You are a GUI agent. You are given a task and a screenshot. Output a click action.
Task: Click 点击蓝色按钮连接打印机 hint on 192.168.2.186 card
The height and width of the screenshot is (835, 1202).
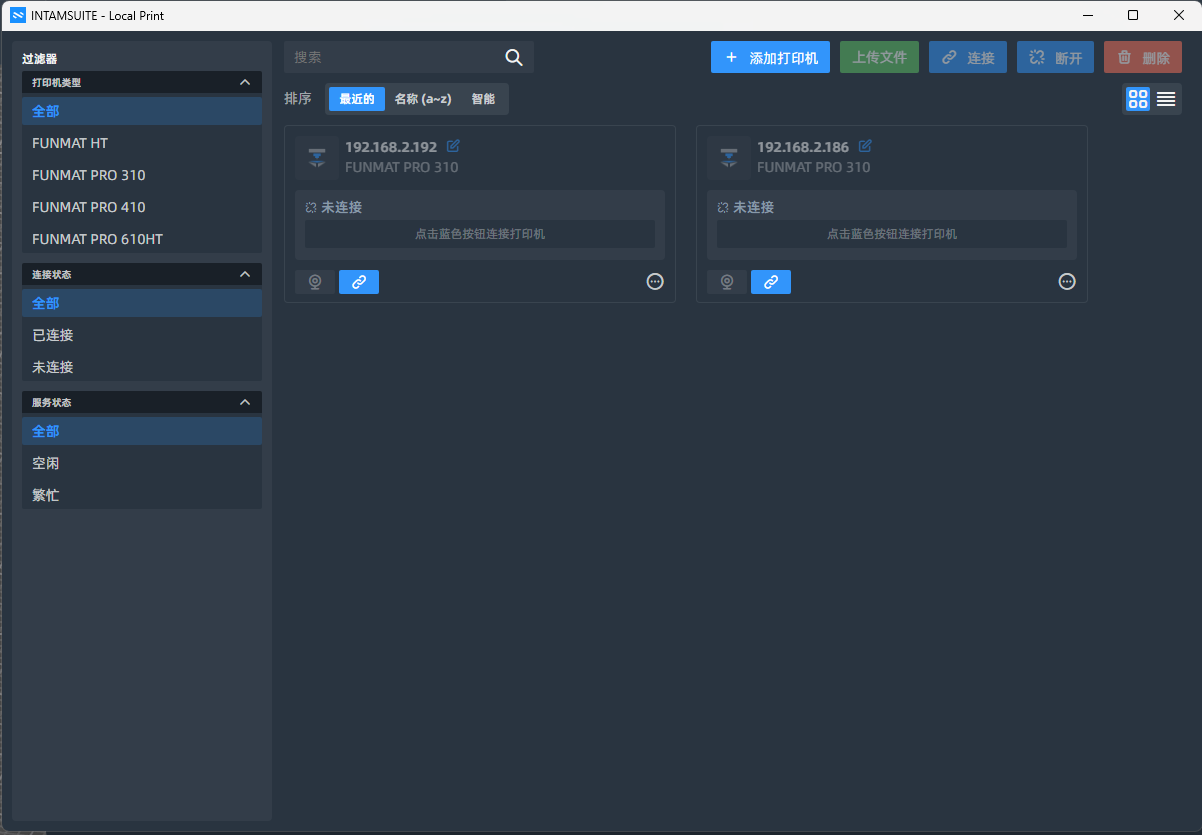[892, 234]
